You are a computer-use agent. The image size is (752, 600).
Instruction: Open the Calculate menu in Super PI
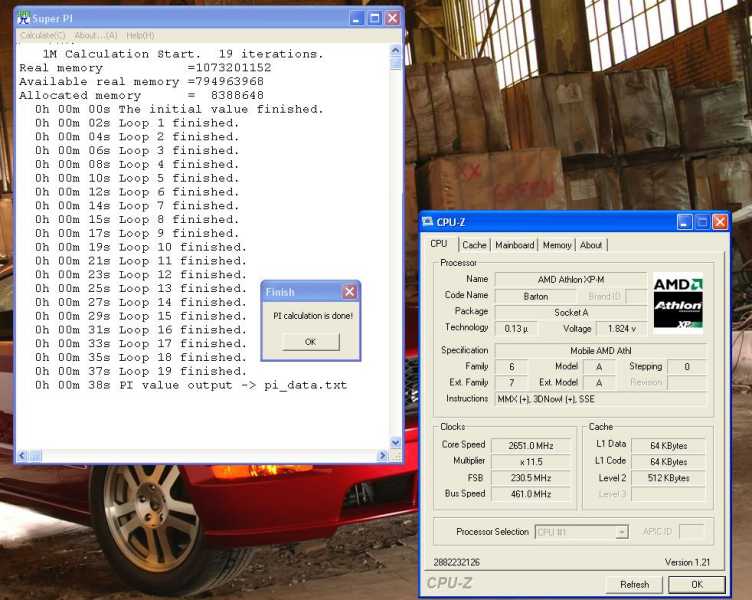coord(43,35)
